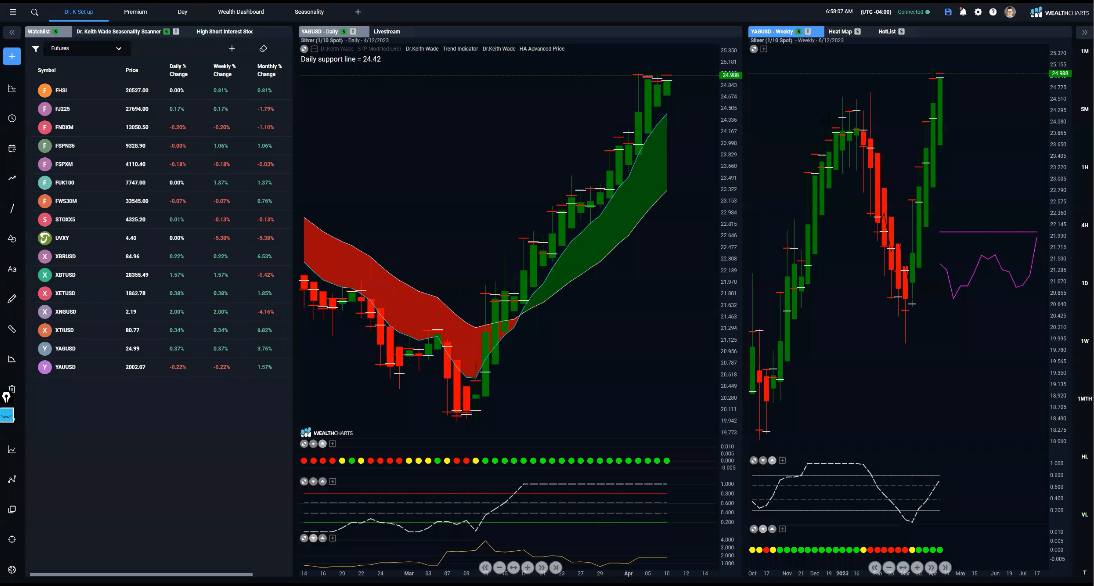Switch to the Premium workspace tab
This screenshot has height=586, width=1094.
point(135,12)
